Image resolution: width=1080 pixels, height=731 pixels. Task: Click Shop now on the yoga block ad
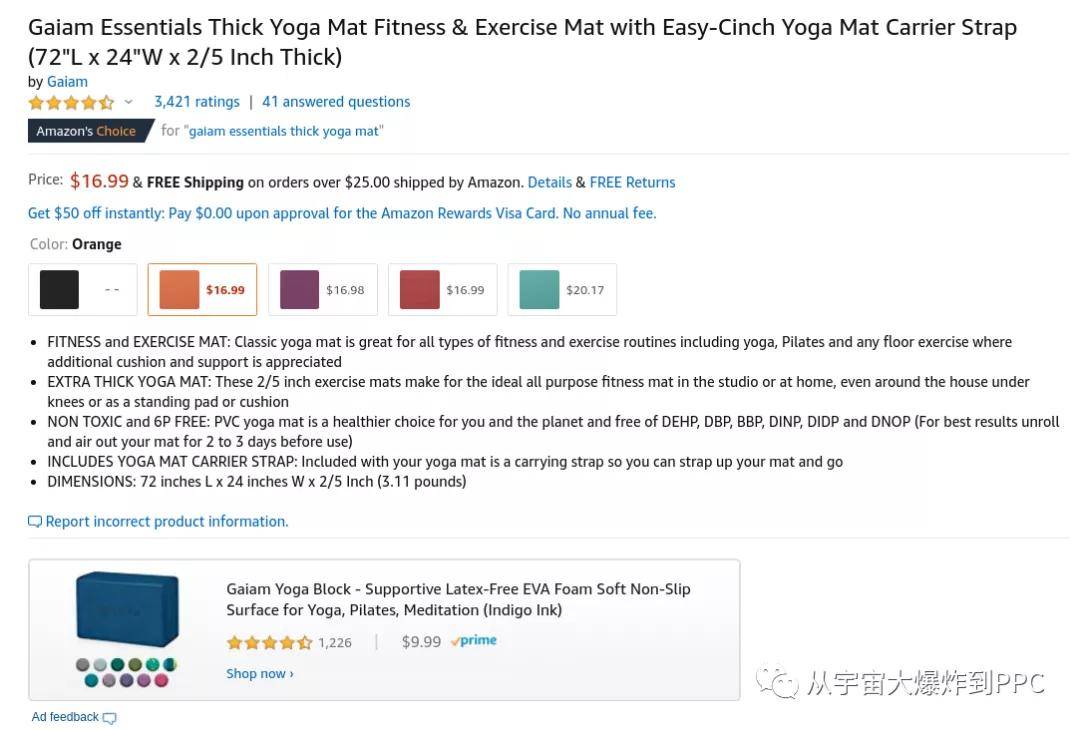coord(260,674)
